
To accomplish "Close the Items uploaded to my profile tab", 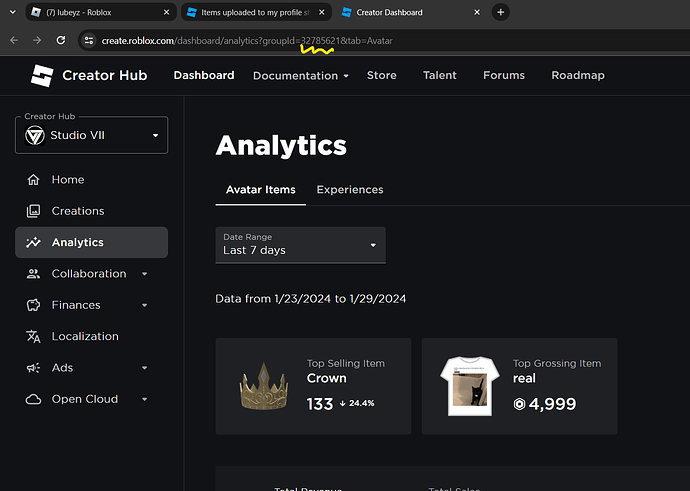I will pyautogui.click(x=322, y=12).
